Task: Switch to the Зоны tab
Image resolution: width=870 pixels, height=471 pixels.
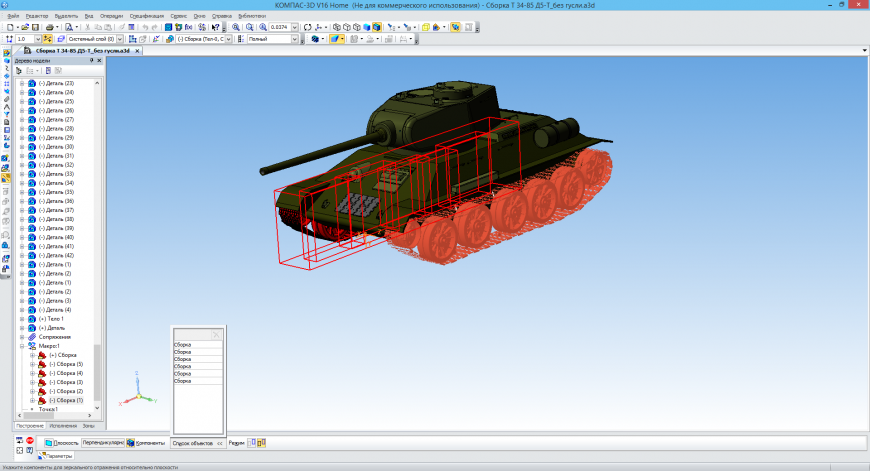Action: click(x=89, y=426)
